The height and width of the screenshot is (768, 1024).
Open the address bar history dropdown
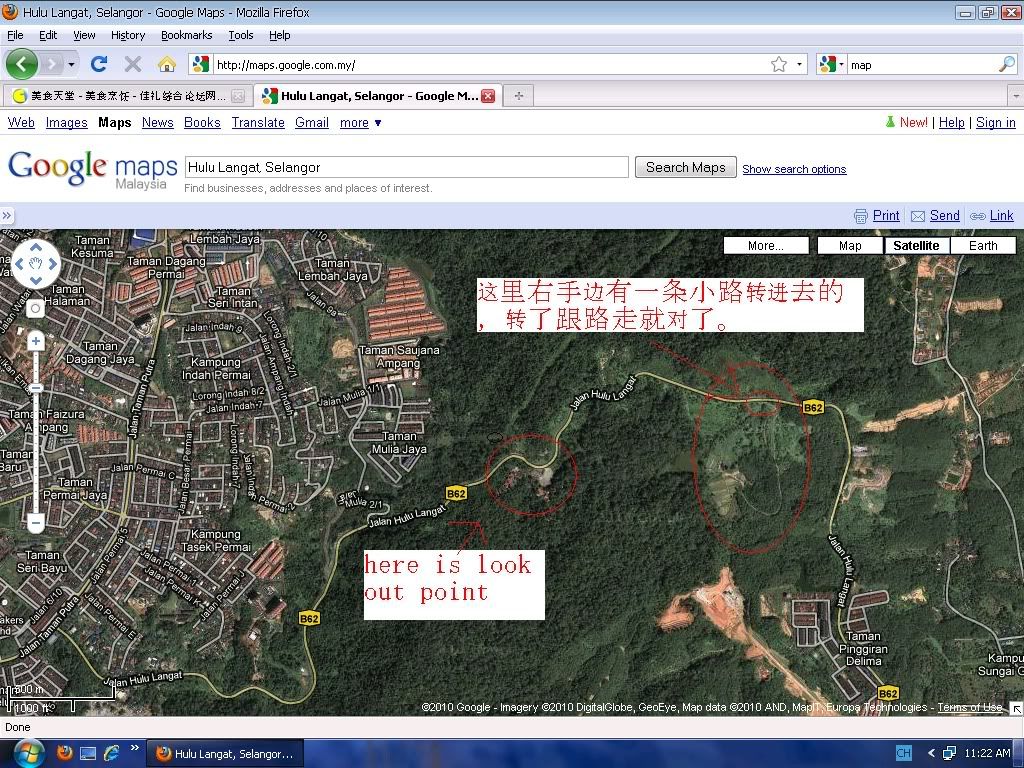pyautogui.click(x=799, y=64)
